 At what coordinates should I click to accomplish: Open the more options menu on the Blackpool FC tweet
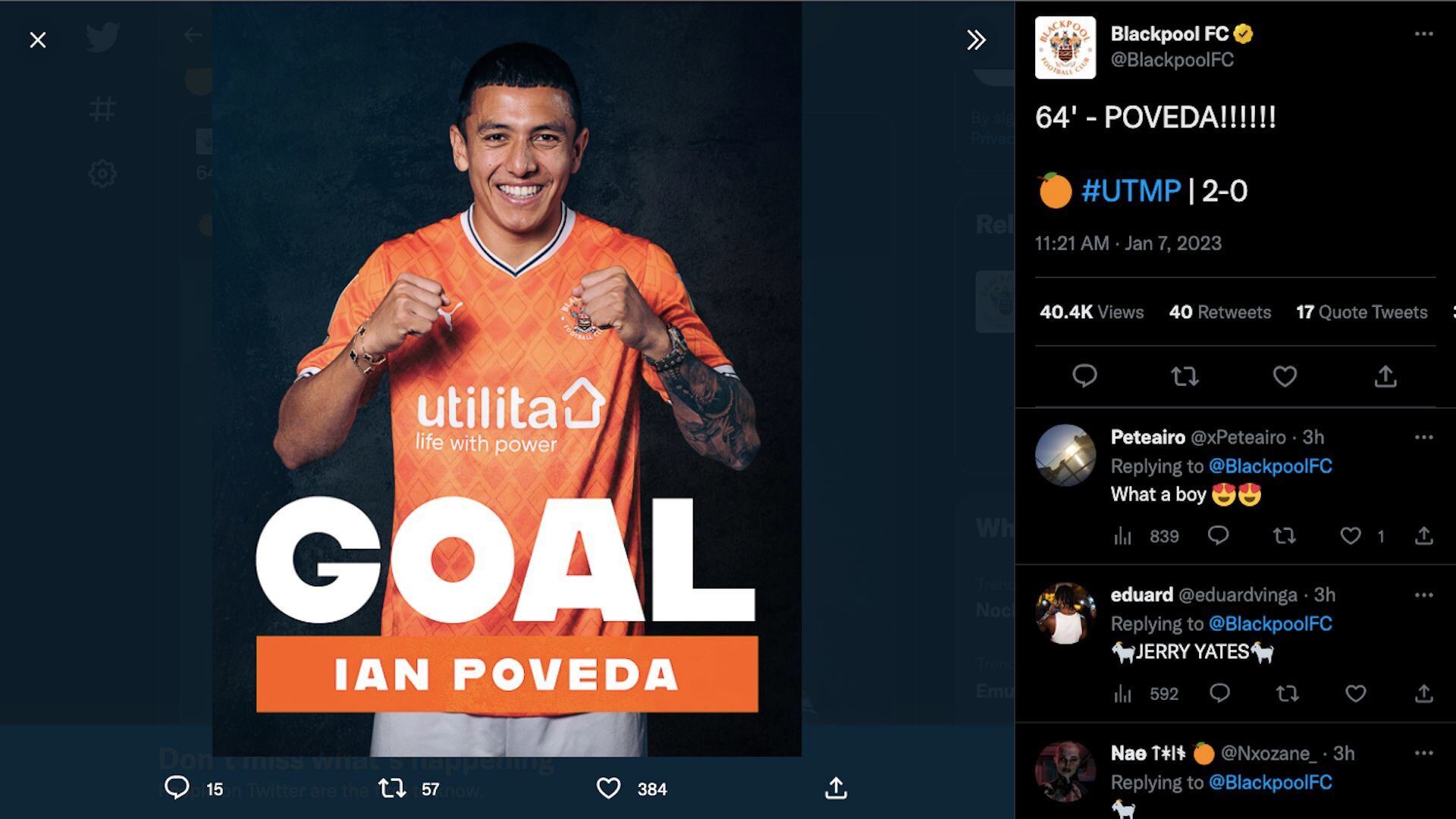(x=1423, y=34)
